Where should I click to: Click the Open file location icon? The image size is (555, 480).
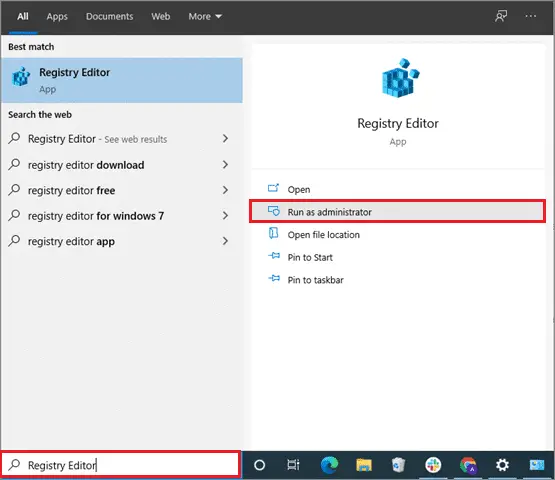[273, 233]
